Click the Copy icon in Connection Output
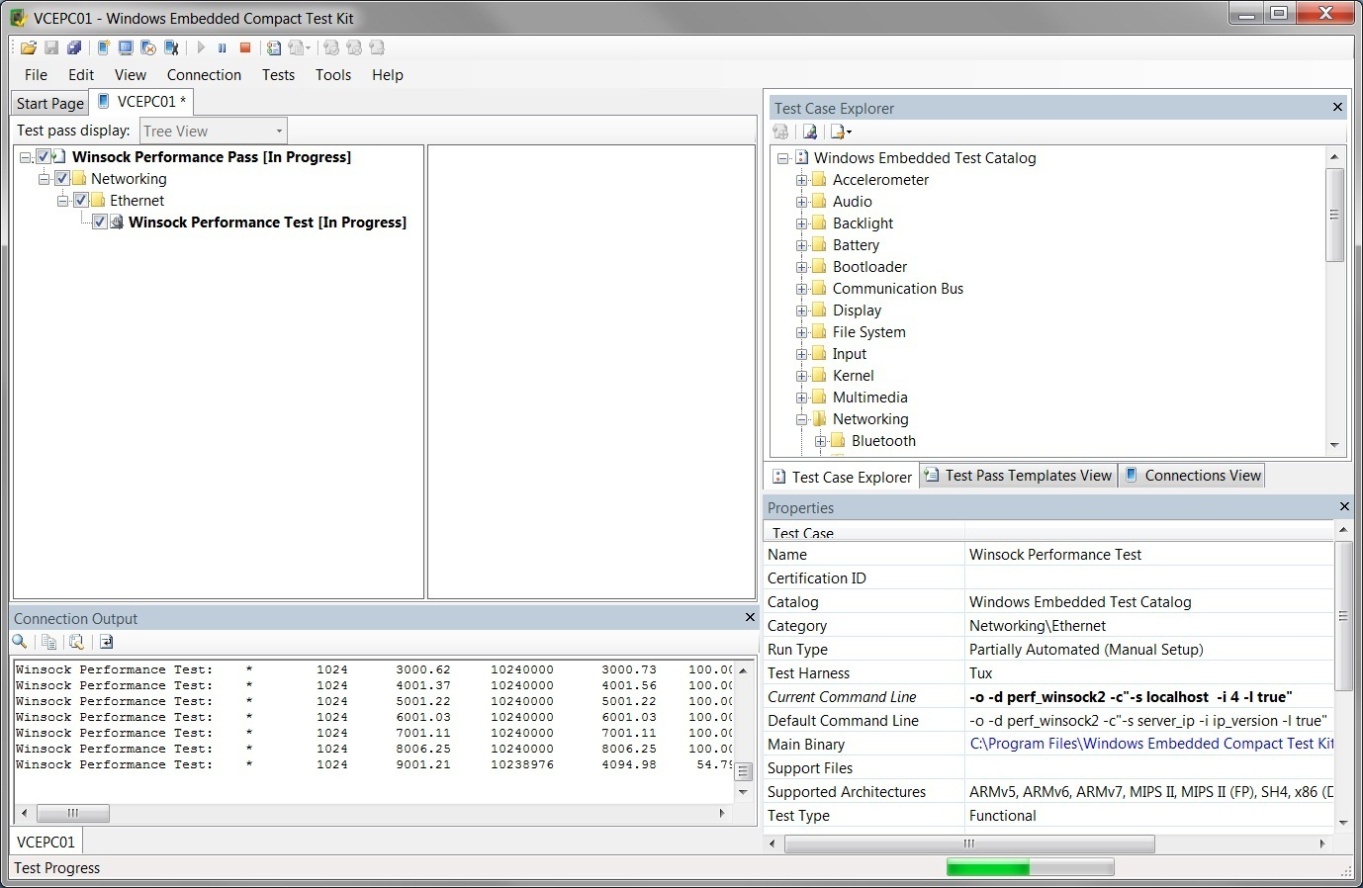 (48, 642)
